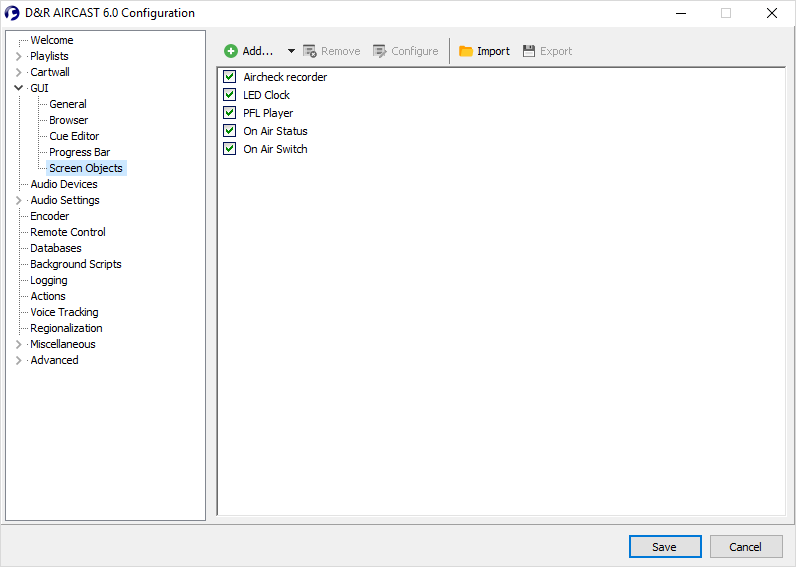The image size is (796, 567).
Task: Disable the On Air Switch checkbox
Action: click(230, 149)
